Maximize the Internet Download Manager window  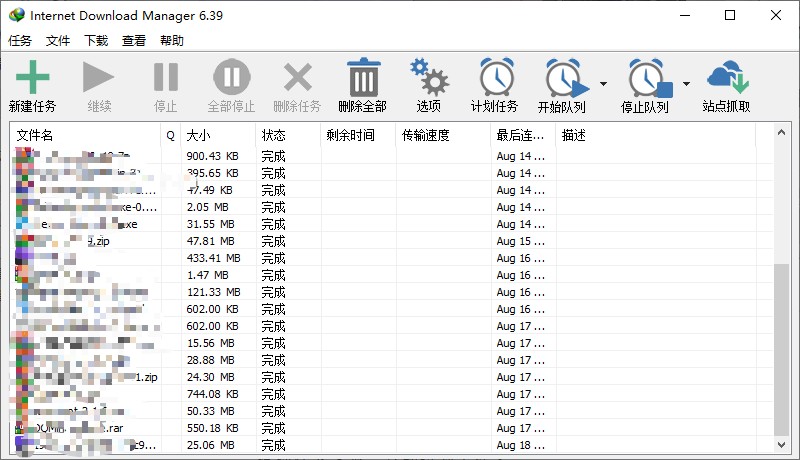[x=730, y=15]
